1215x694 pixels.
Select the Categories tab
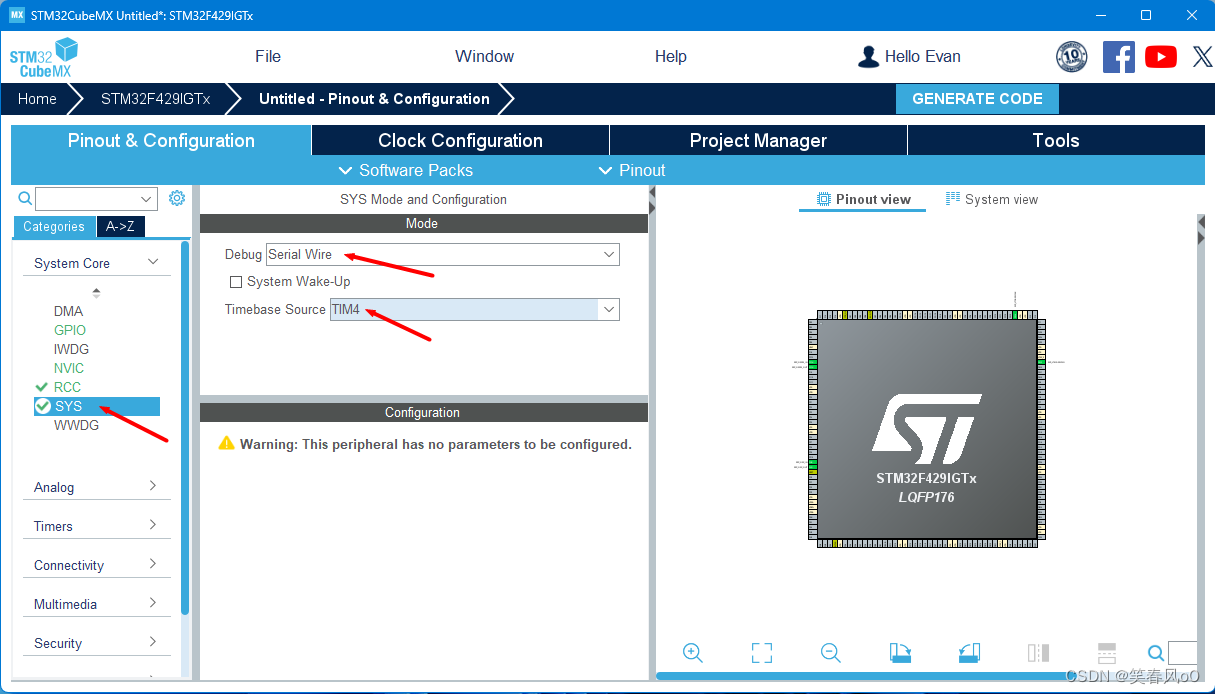54,227
